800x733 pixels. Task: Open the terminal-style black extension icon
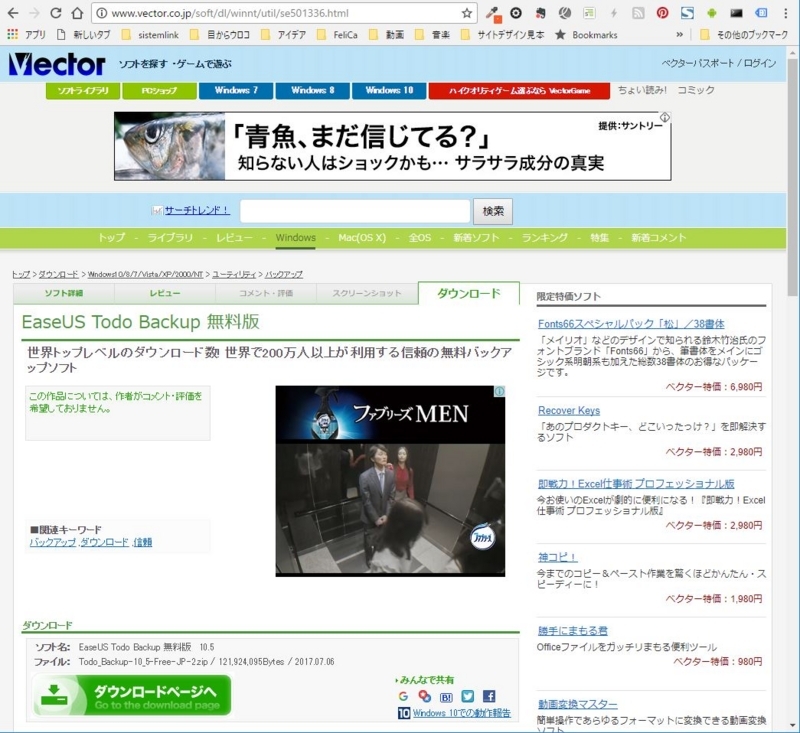[736, 13]
